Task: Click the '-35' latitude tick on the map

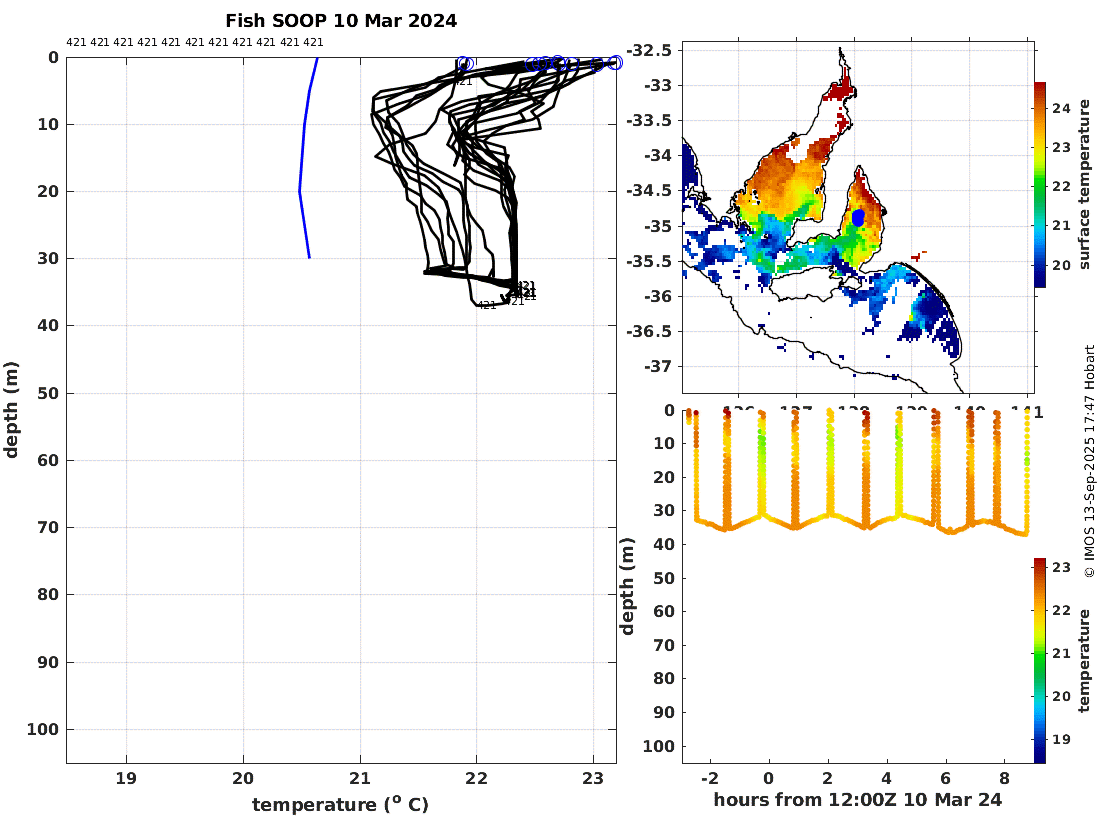Action: click(657, 227)
